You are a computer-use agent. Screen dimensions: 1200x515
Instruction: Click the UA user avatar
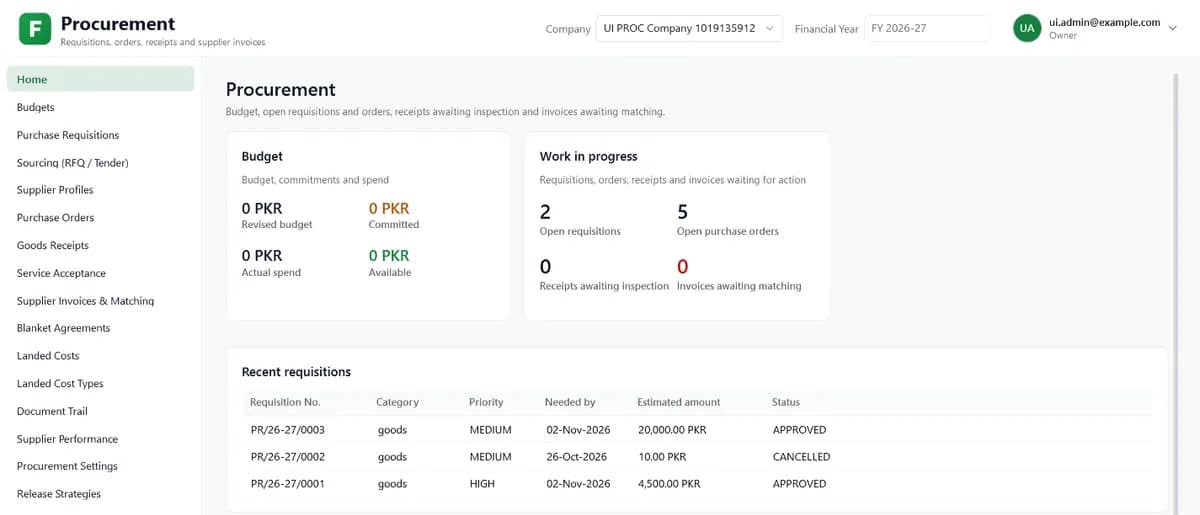(1027, 28)
